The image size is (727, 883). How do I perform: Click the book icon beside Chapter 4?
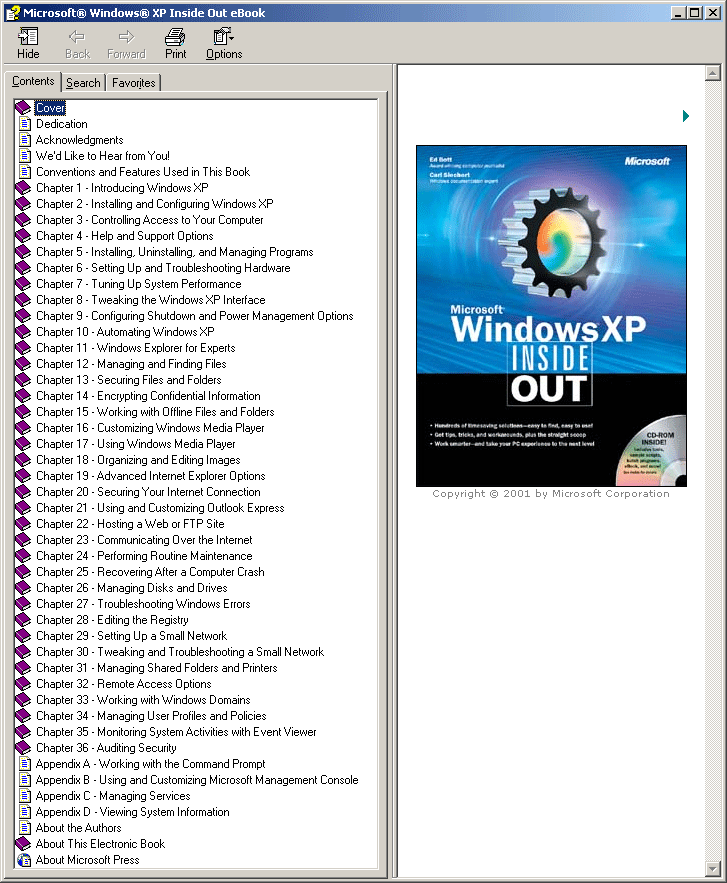coord(23,235)
